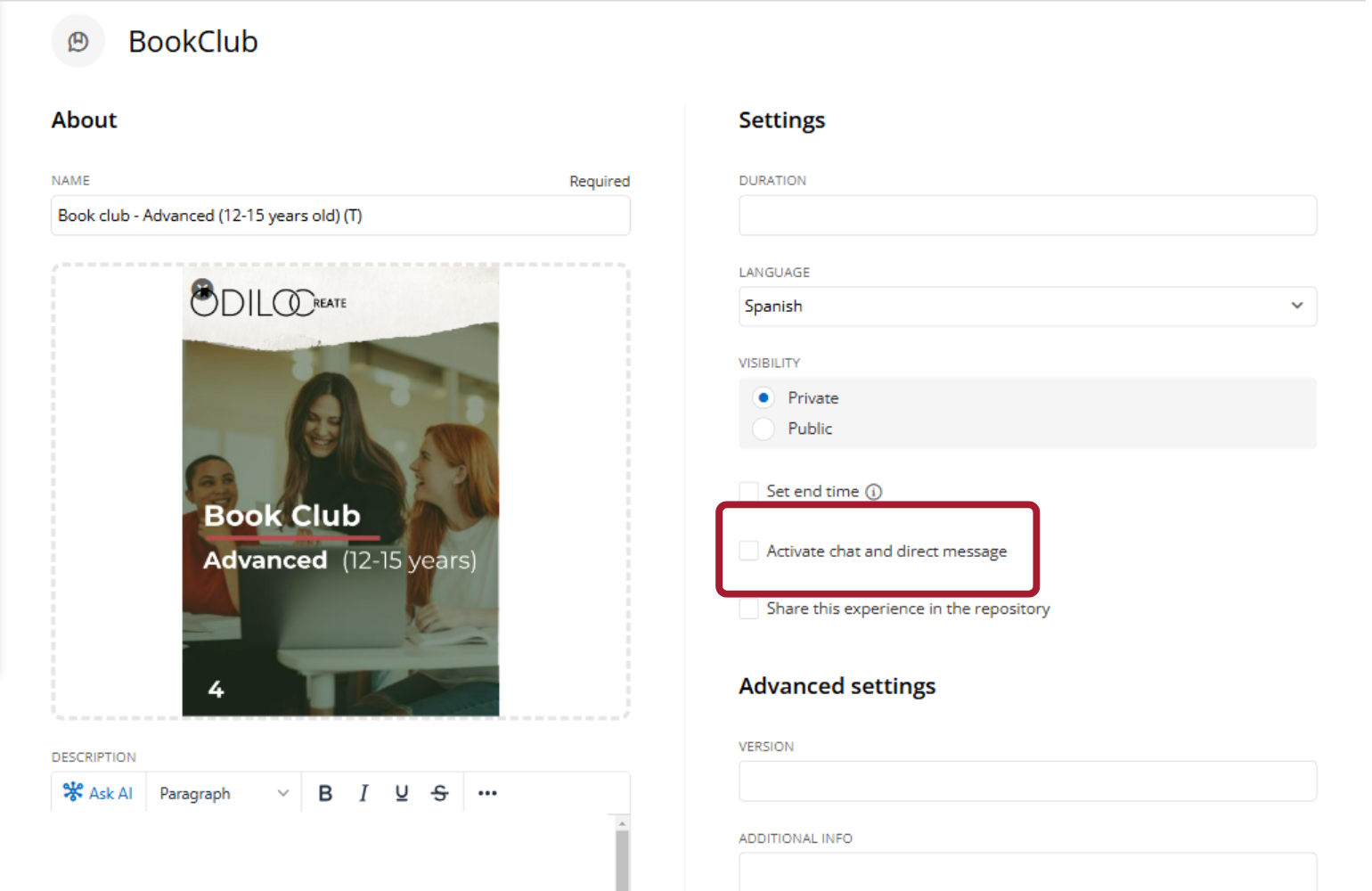
Task: Remove cover image using the X icon
Action: tap(202, 289)
